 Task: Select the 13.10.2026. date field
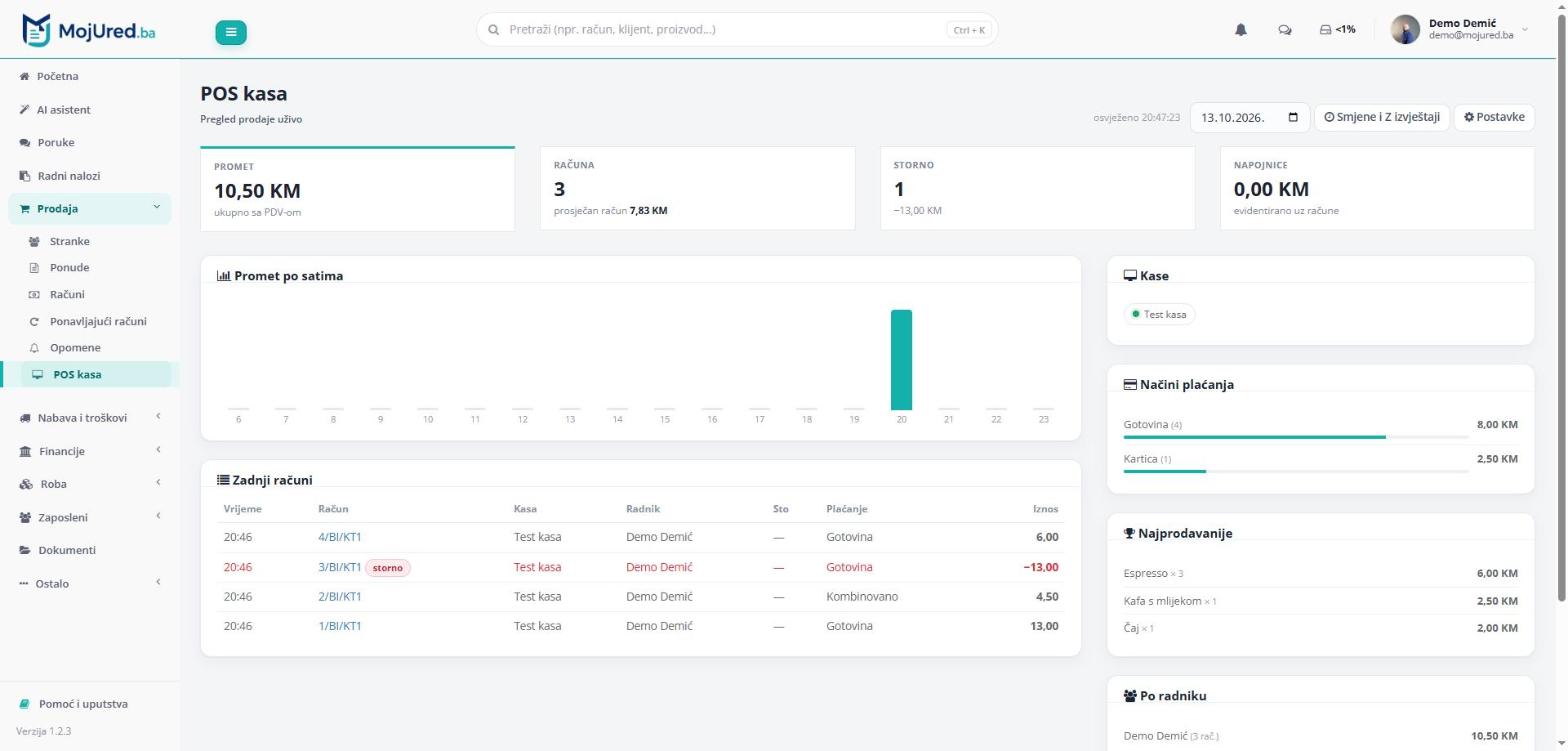click(1249, 117)
